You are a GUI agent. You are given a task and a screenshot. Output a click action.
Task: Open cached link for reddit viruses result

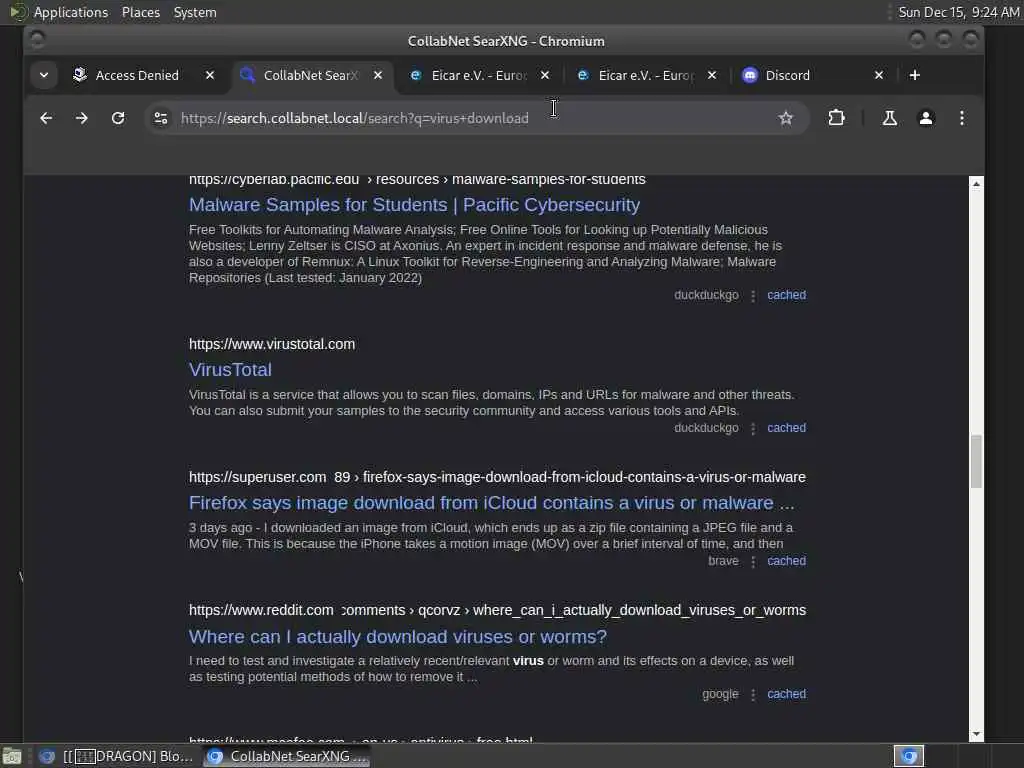pyautogui.click(x=786, y=694)
